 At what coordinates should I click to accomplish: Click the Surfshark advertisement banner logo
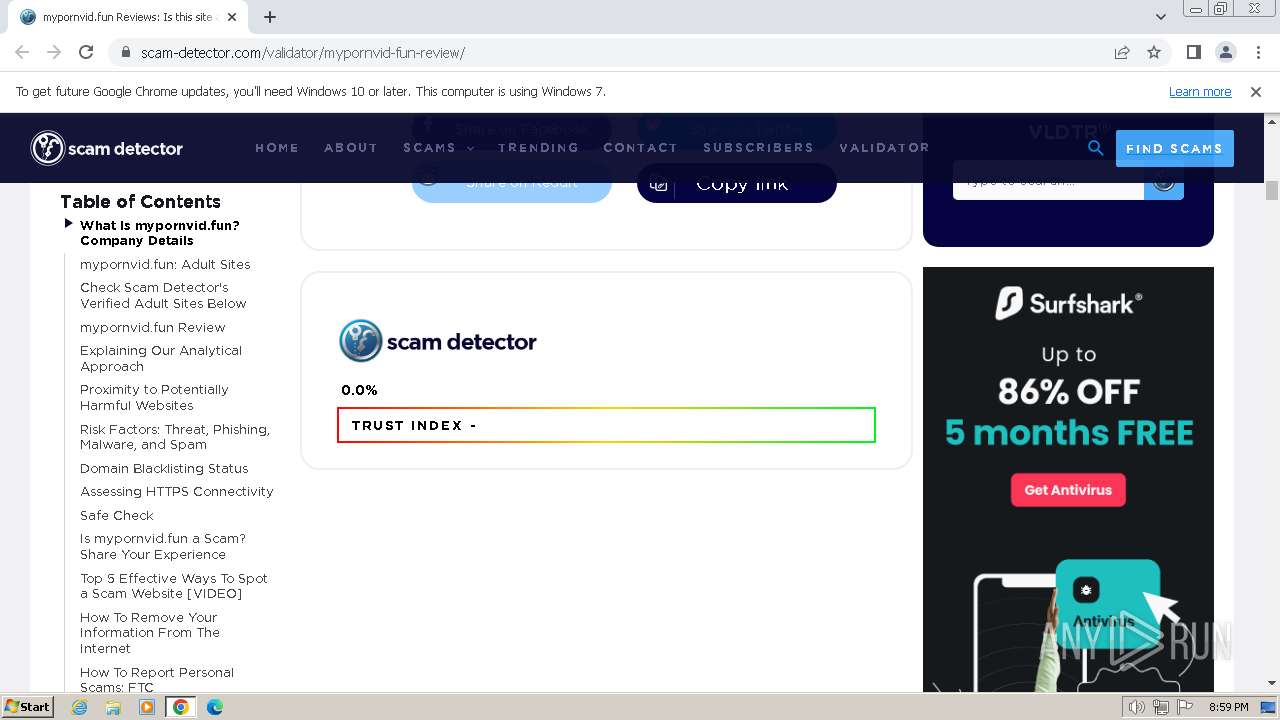click(x=1068, y=303)
